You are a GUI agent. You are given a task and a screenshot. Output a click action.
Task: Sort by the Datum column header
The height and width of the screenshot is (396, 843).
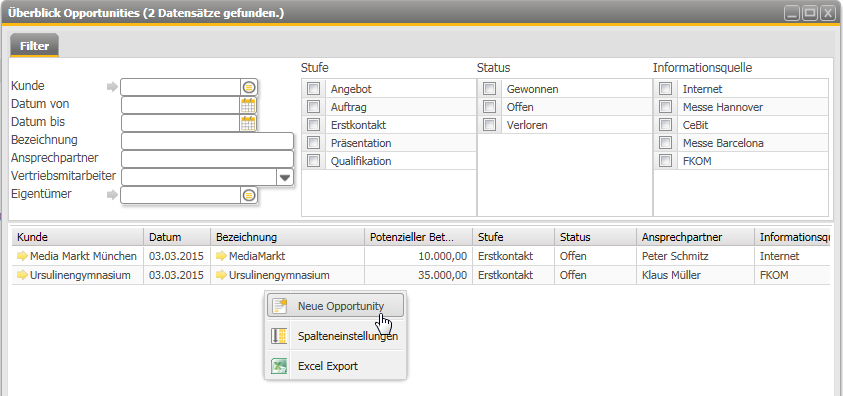[177, 237]
